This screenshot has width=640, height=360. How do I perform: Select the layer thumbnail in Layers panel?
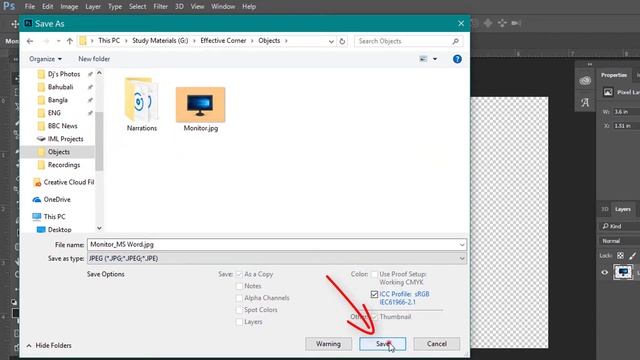[623, 272]
